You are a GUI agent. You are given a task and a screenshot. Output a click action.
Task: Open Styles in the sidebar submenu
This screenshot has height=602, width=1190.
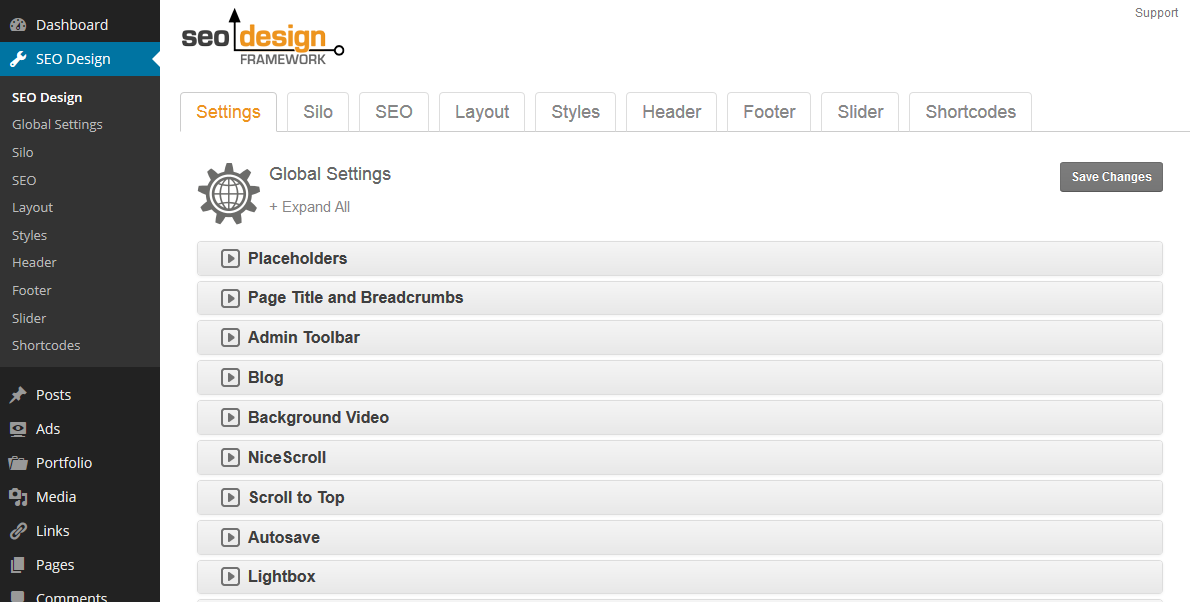click(30, 235)
